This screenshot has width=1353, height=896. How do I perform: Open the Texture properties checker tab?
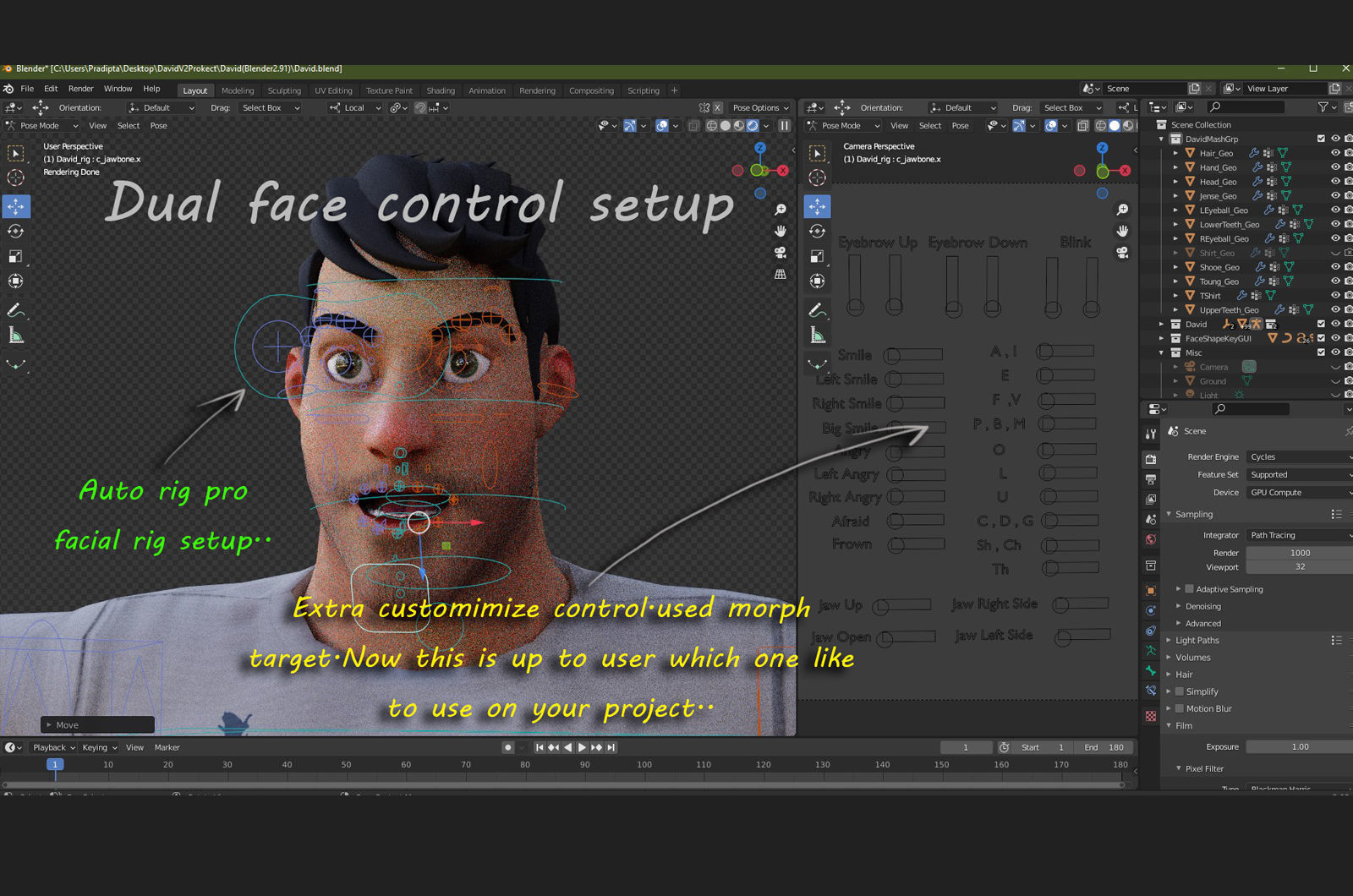click(x=1150, y=716)
